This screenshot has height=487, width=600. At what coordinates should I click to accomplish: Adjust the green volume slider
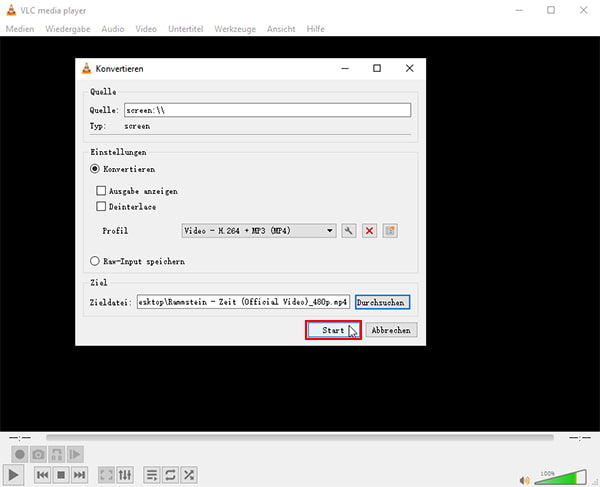point(560,477)
